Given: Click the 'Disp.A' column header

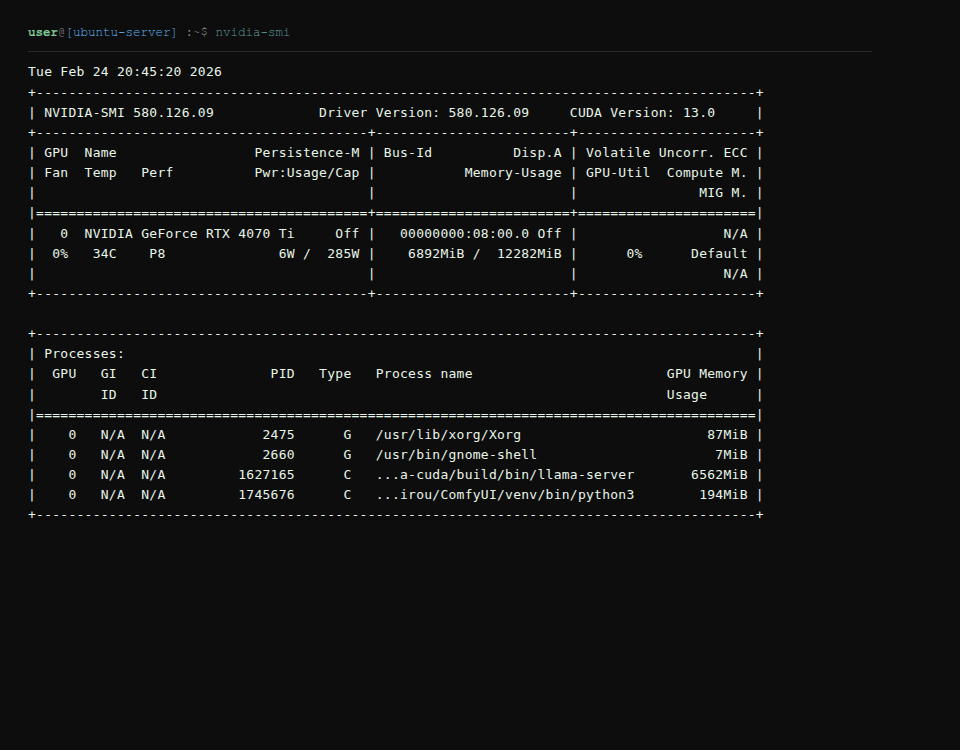Looking at the screenshot, I should 537,153.
